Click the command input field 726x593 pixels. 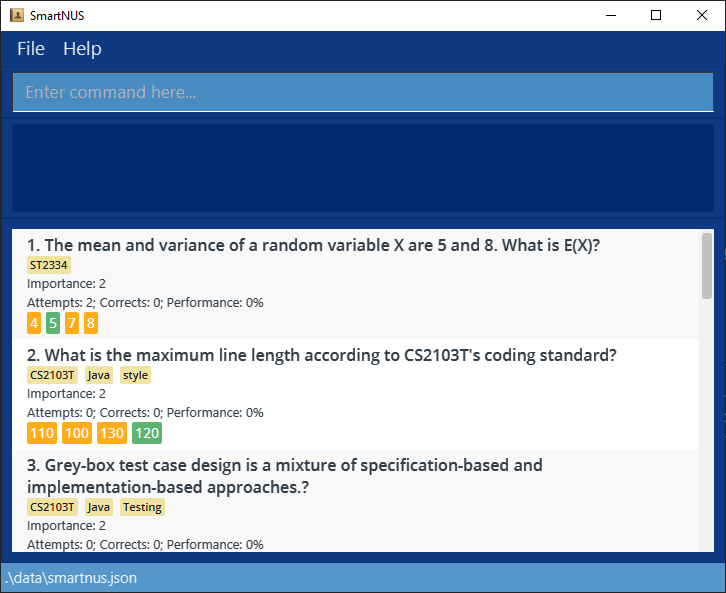coord(362,92)
